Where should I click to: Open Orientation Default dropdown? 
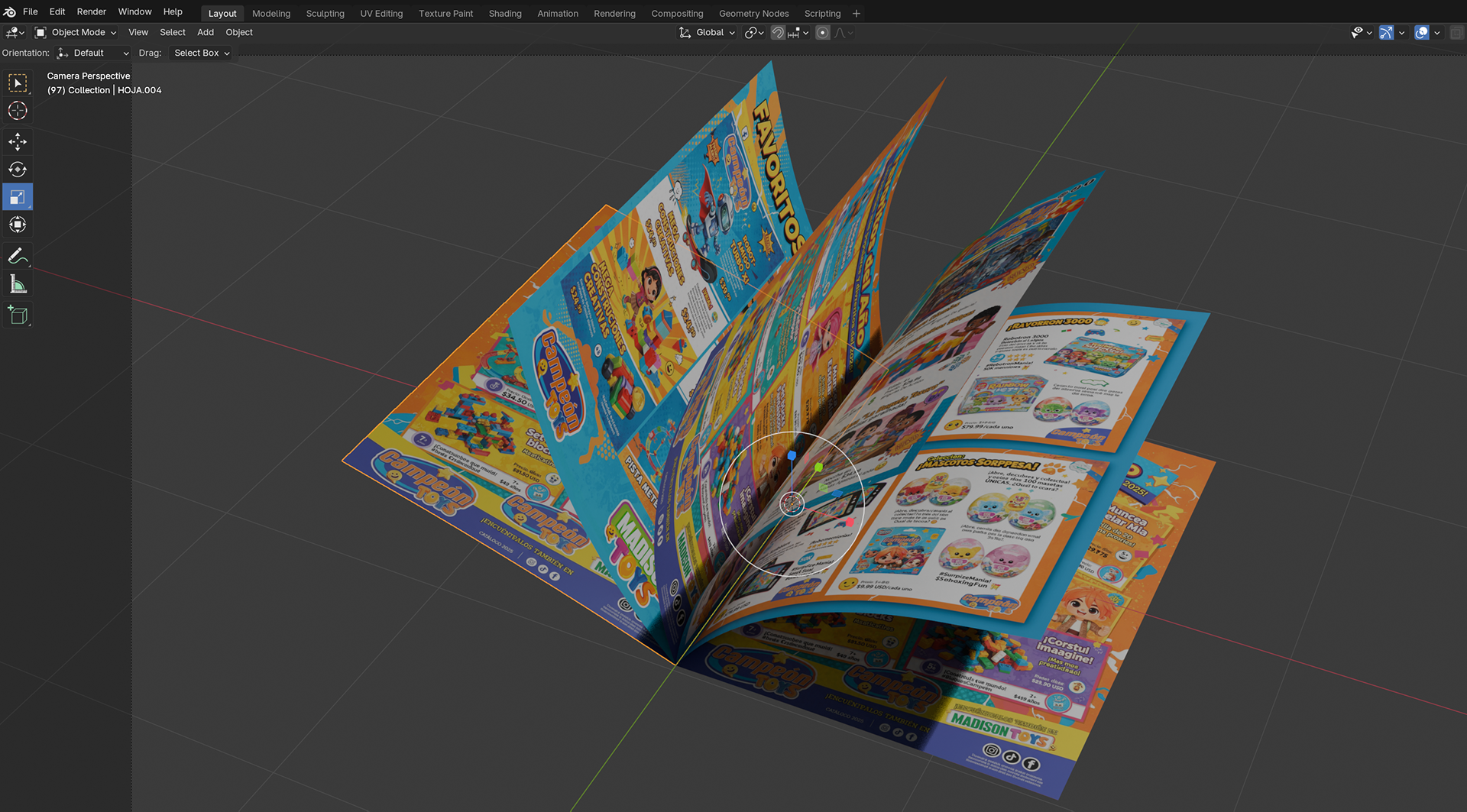pos(92,53)
